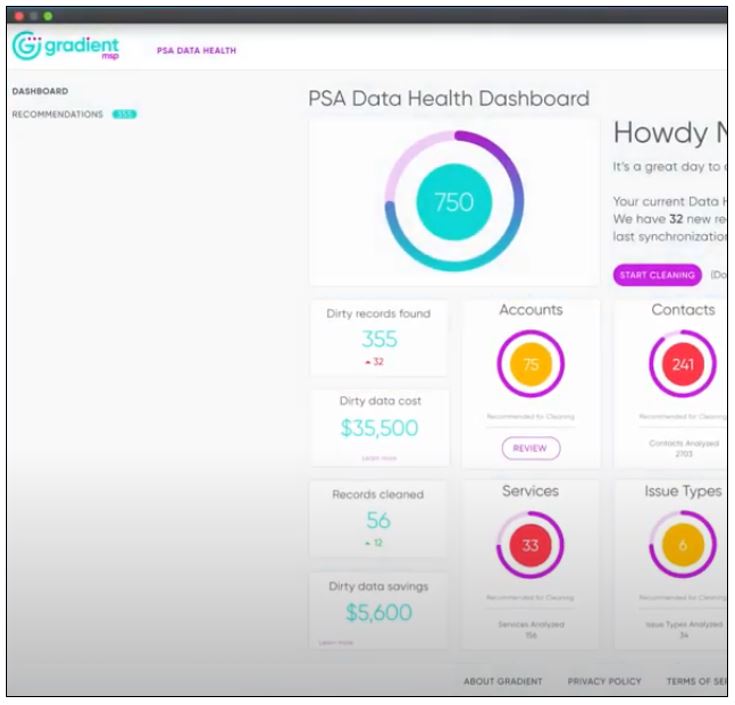Image resolution: width=735 pixels, height=705 pixels.
Task: Review the Accounts recommendations
Action: pos(531,448)
